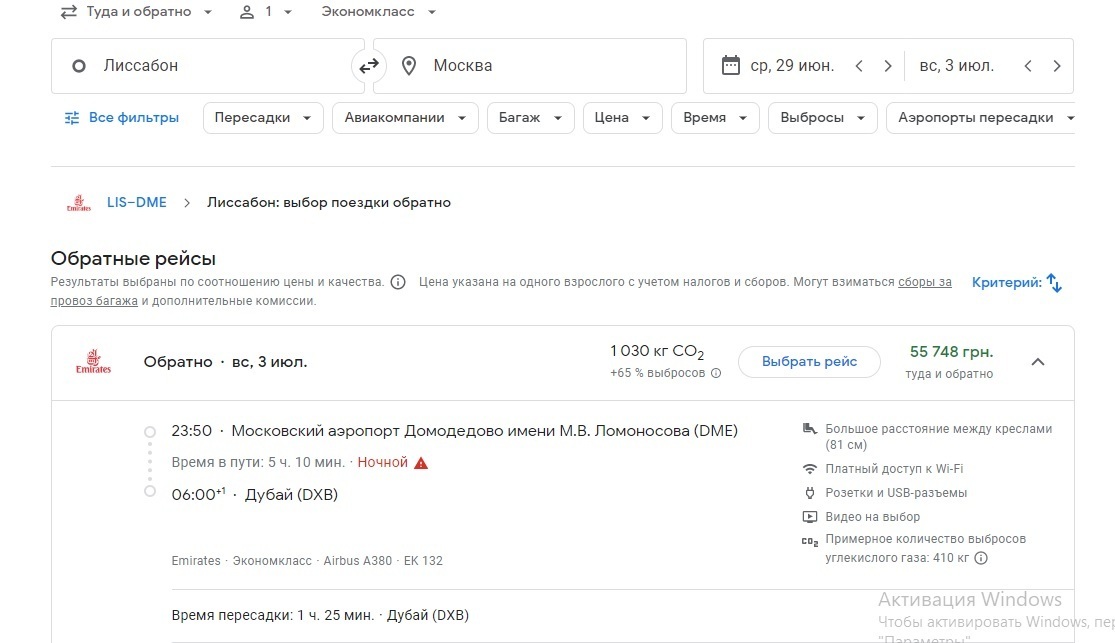This screenshot has width=1115, height=643.
Task: Open the Выбросы filter dropdown
Action: pos(823,118)
